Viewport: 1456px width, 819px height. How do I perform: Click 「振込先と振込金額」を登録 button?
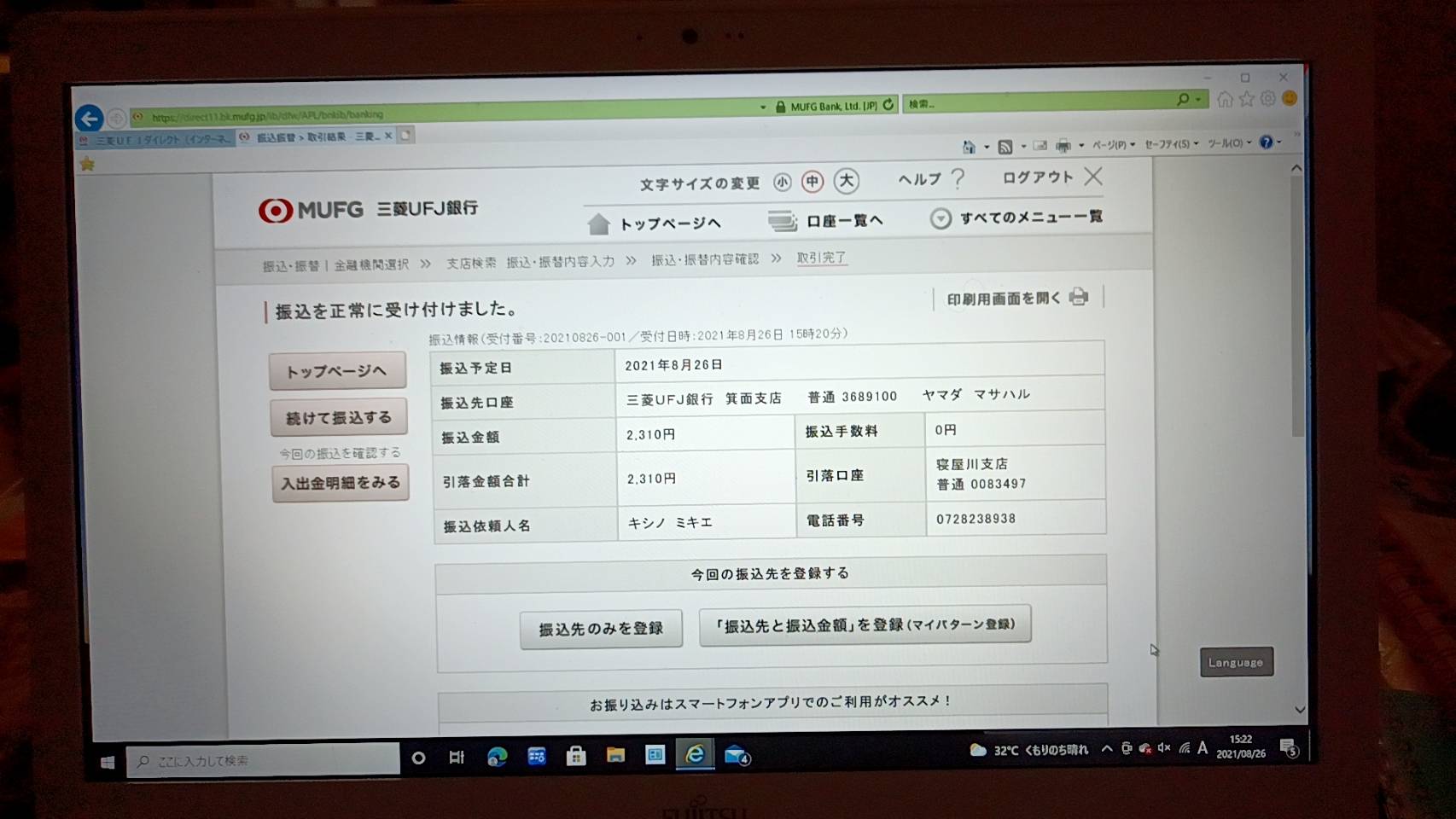click(865, 625)
